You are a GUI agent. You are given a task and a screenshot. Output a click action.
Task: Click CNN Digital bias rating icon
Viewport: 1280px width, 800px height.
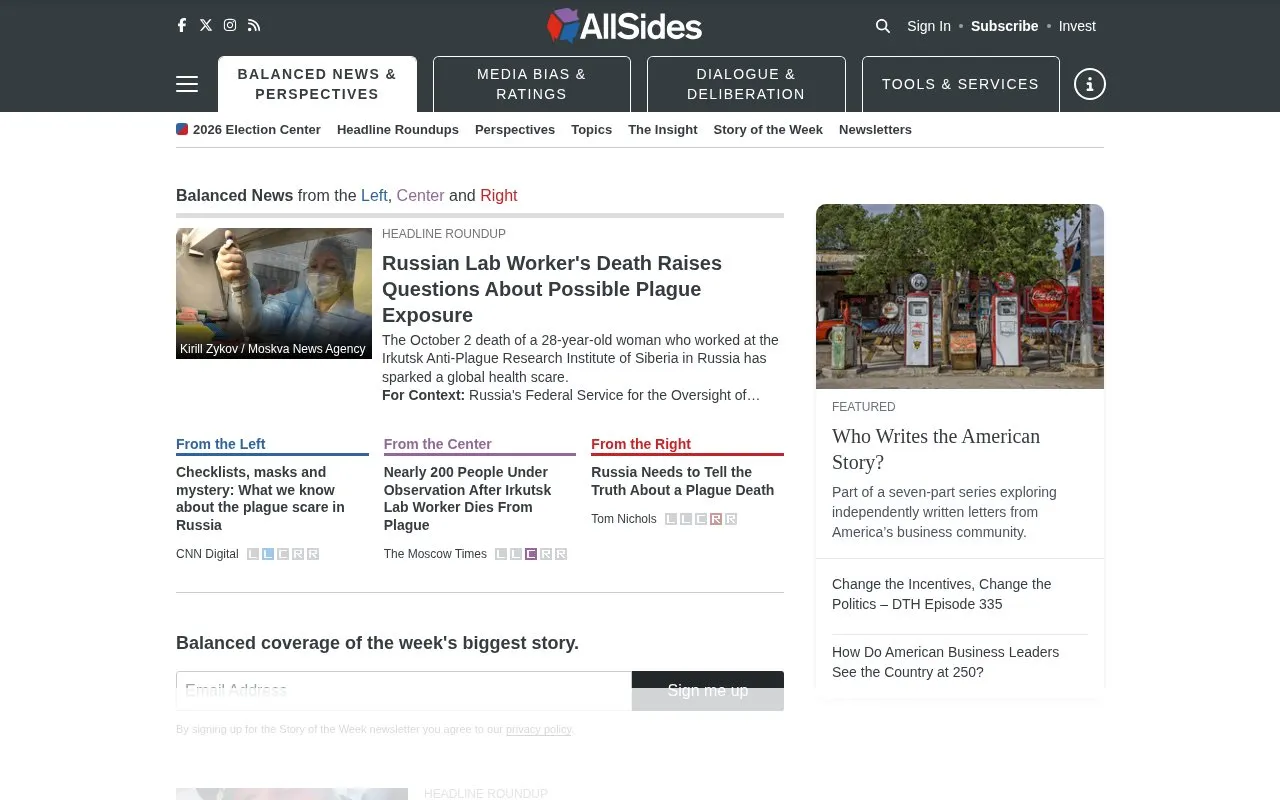(x=283, y=554)
